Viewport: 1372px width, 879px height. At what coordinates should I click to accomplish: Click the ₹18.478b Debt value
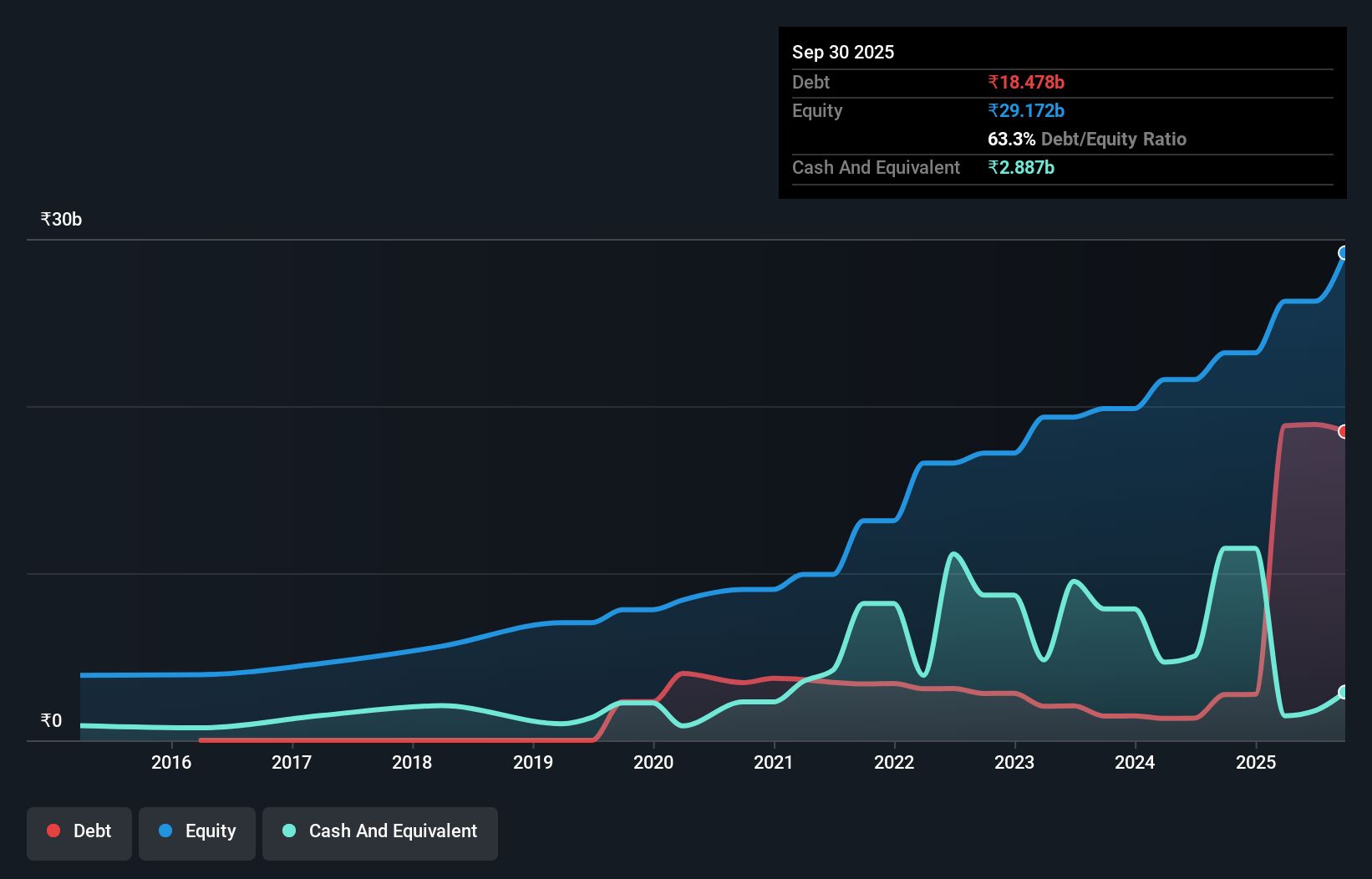(x=1026, y=82)
